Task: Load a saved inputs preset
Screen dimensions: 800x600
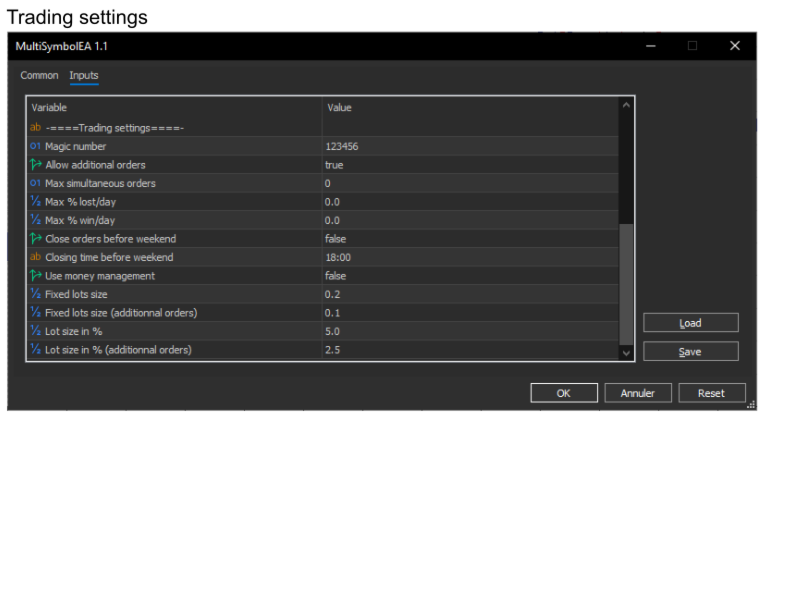Action: (690, 323)
